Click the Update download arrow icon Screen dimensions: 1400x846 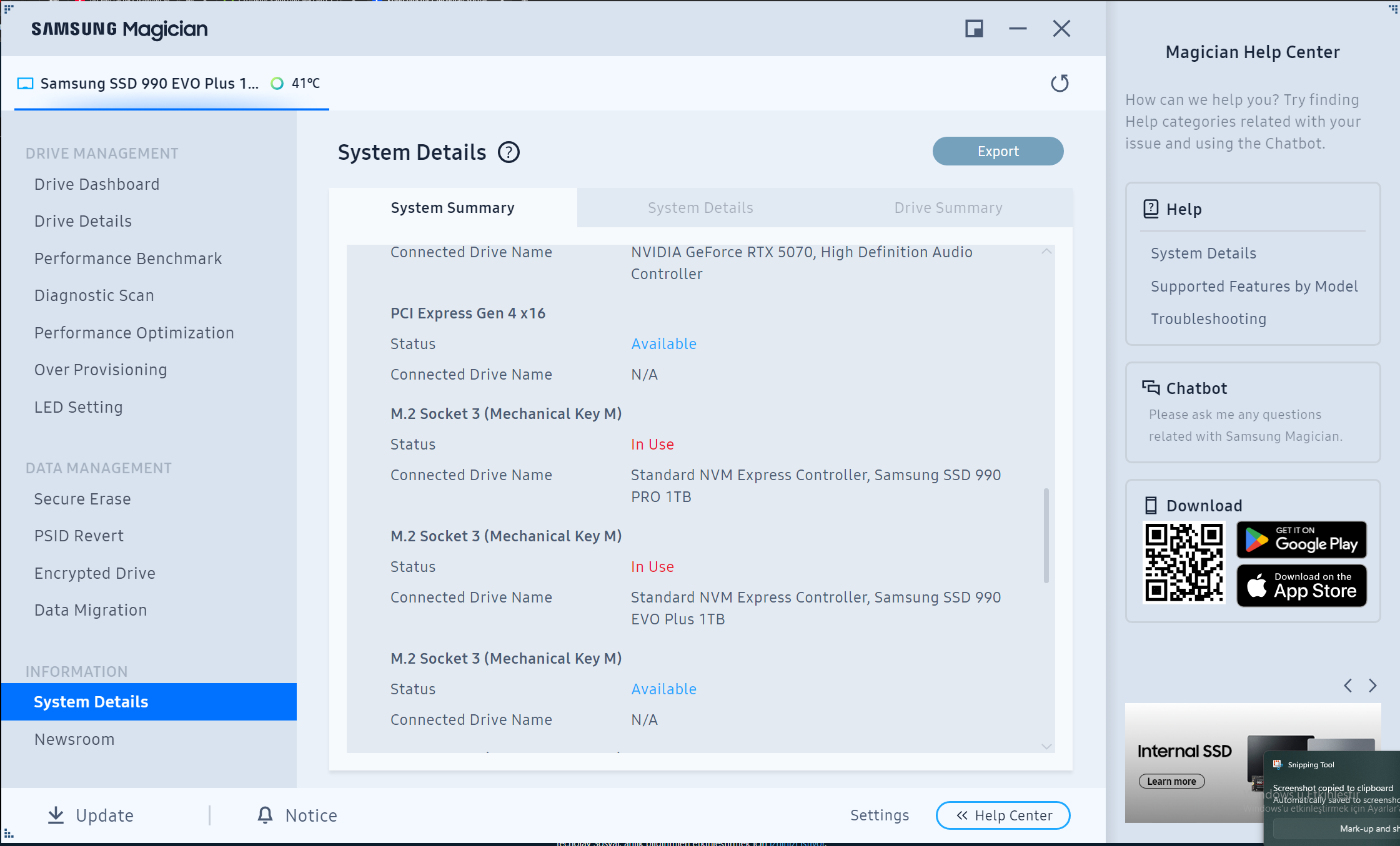pyautogui.click(x=56, y=815)
